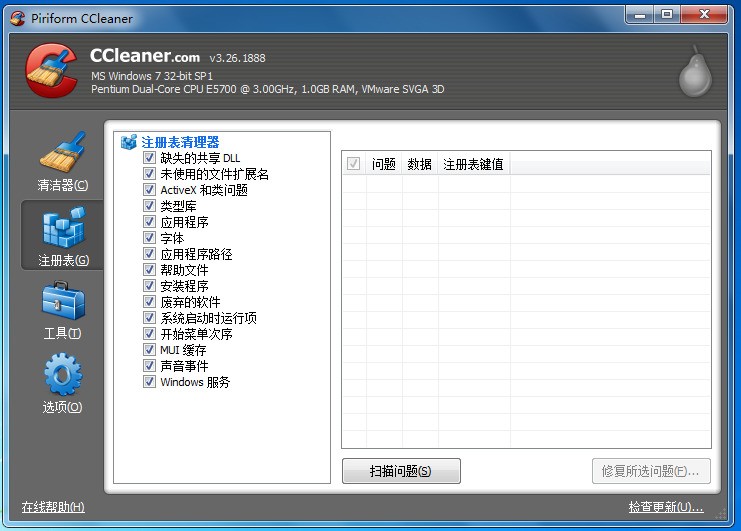Click Pentium Dual-Core CPU info text
The height and width of the screenshot is (531, 741).
click(267, 89)
